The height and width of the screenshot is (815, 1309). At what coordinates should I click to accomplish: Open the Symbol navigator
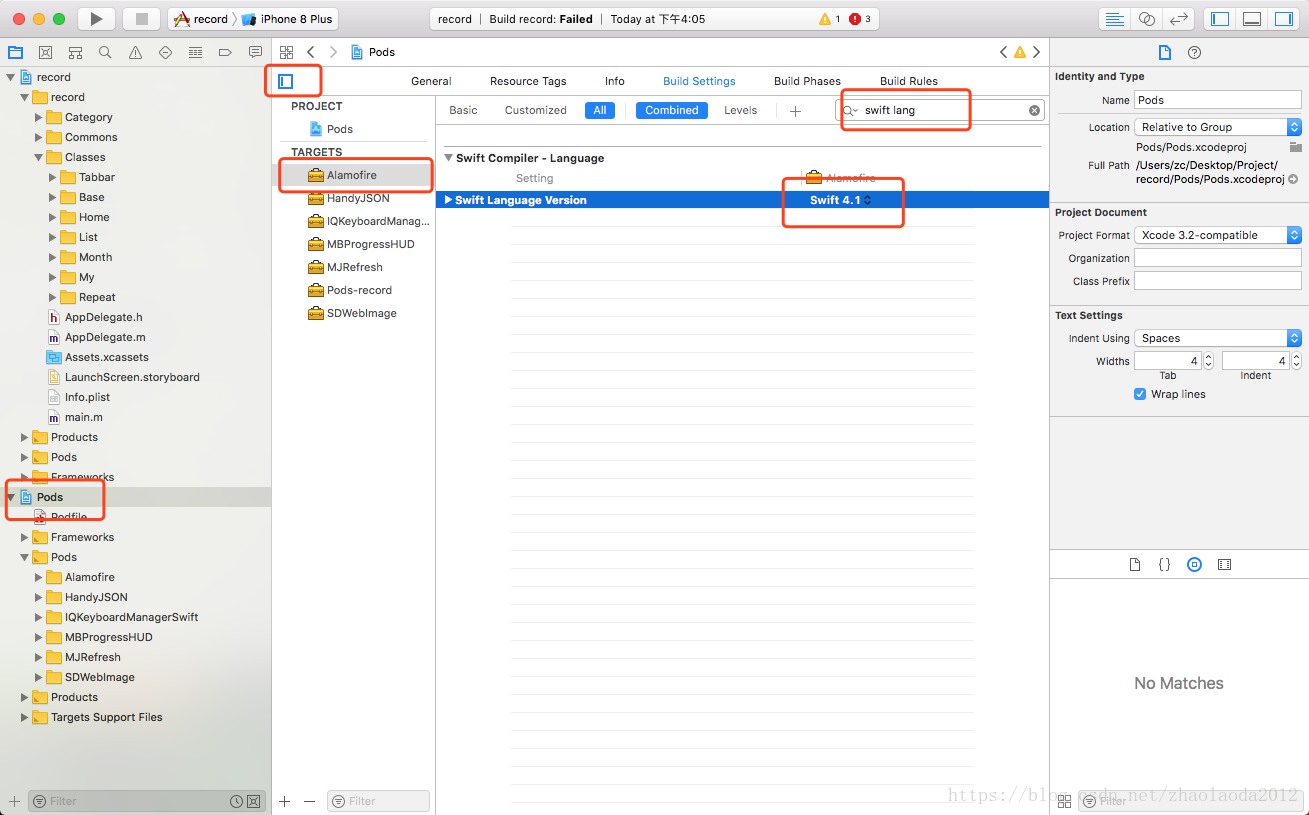point(75,52)
